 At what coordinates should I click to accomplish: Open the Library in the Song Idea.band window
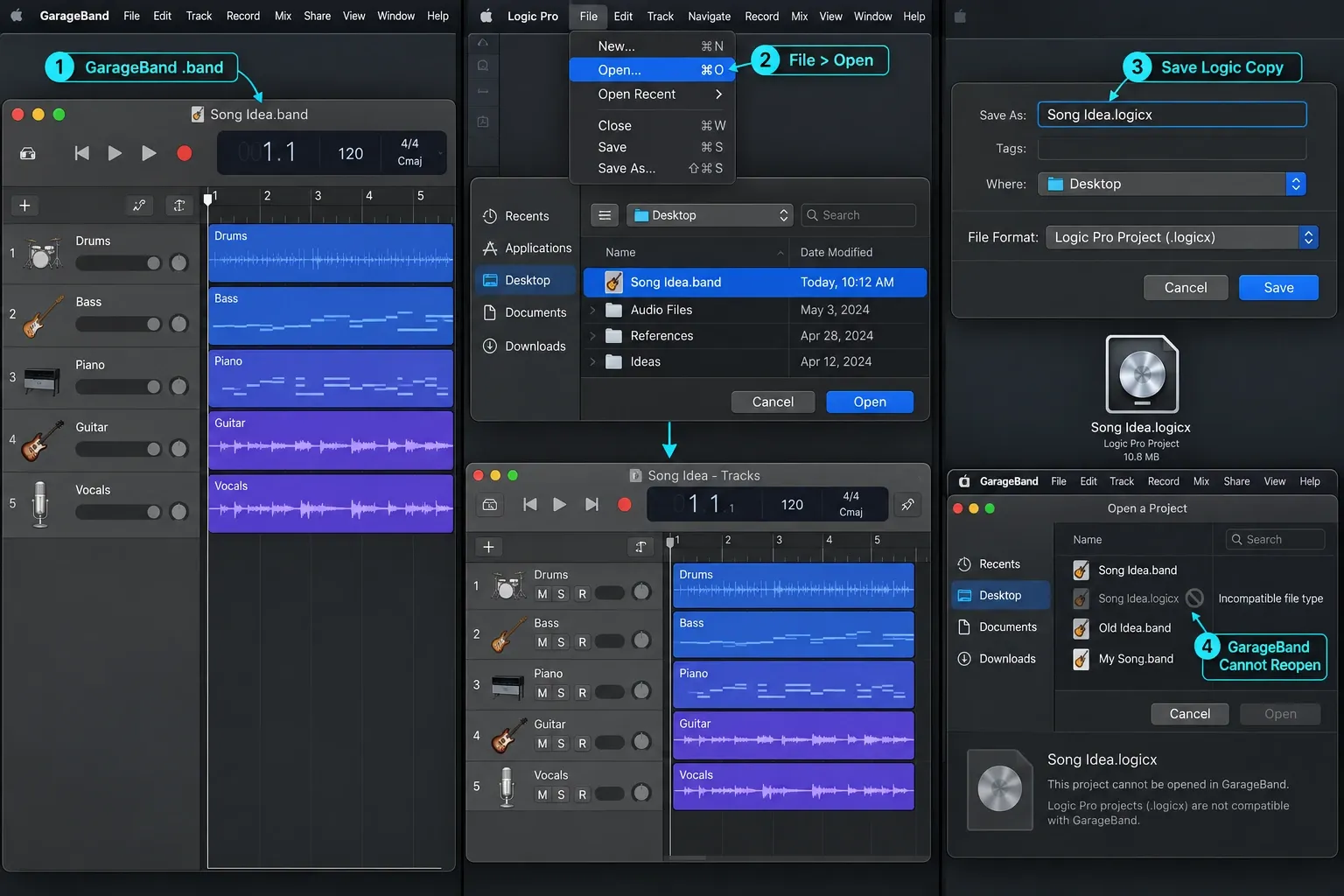point(28,153)
